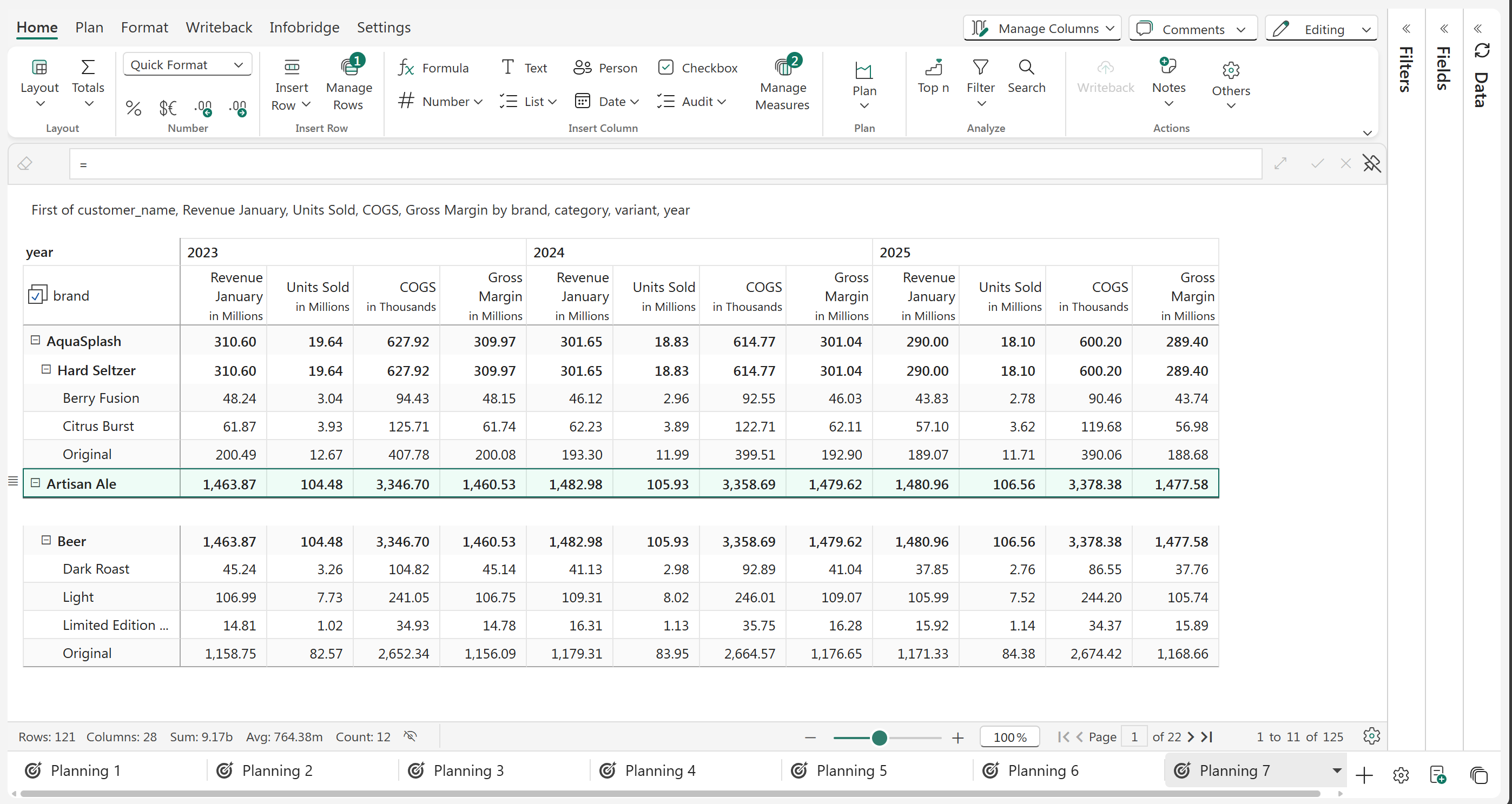Open the Manage Columns button
This screenshot has height=804, width=1512.
point(1042,29)
